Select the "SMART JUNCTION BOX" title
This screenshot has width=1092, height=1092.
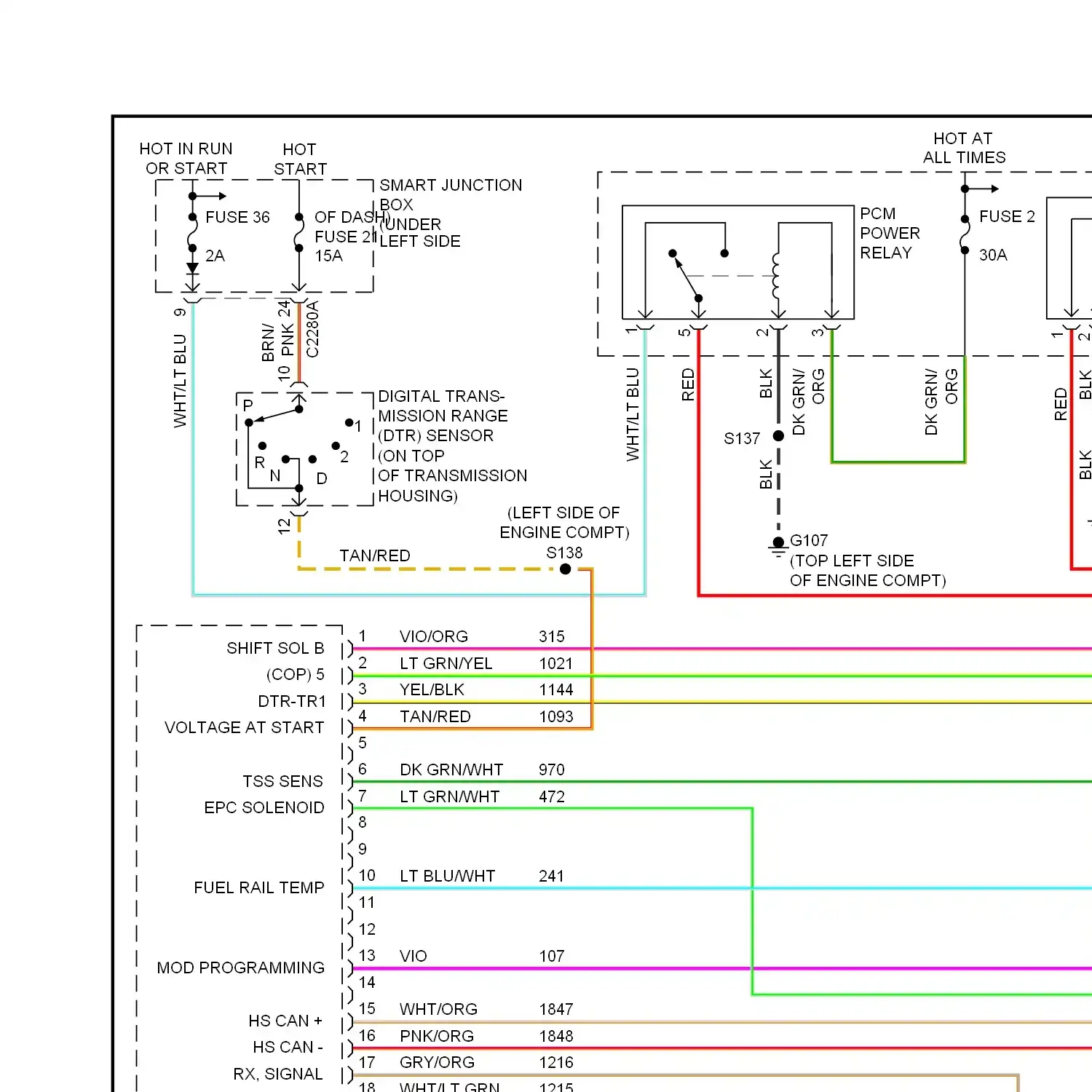pos(451,194)
